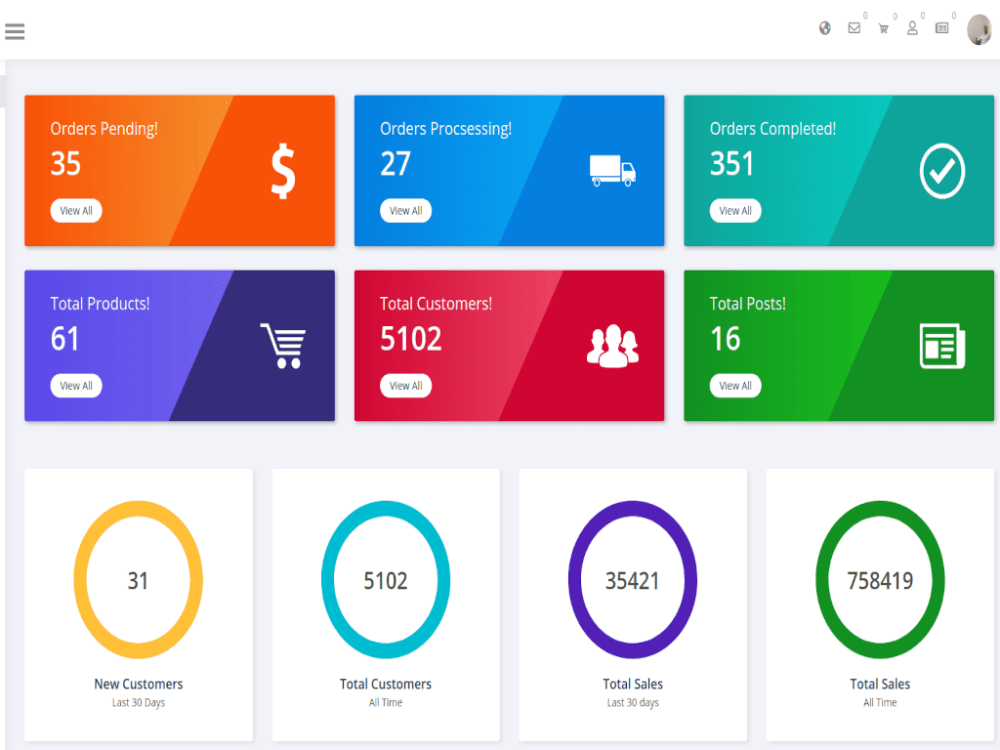Viewport: 1000px width, 750px height.
Task: View all completed orders
Action: click(x=735, y=211)
